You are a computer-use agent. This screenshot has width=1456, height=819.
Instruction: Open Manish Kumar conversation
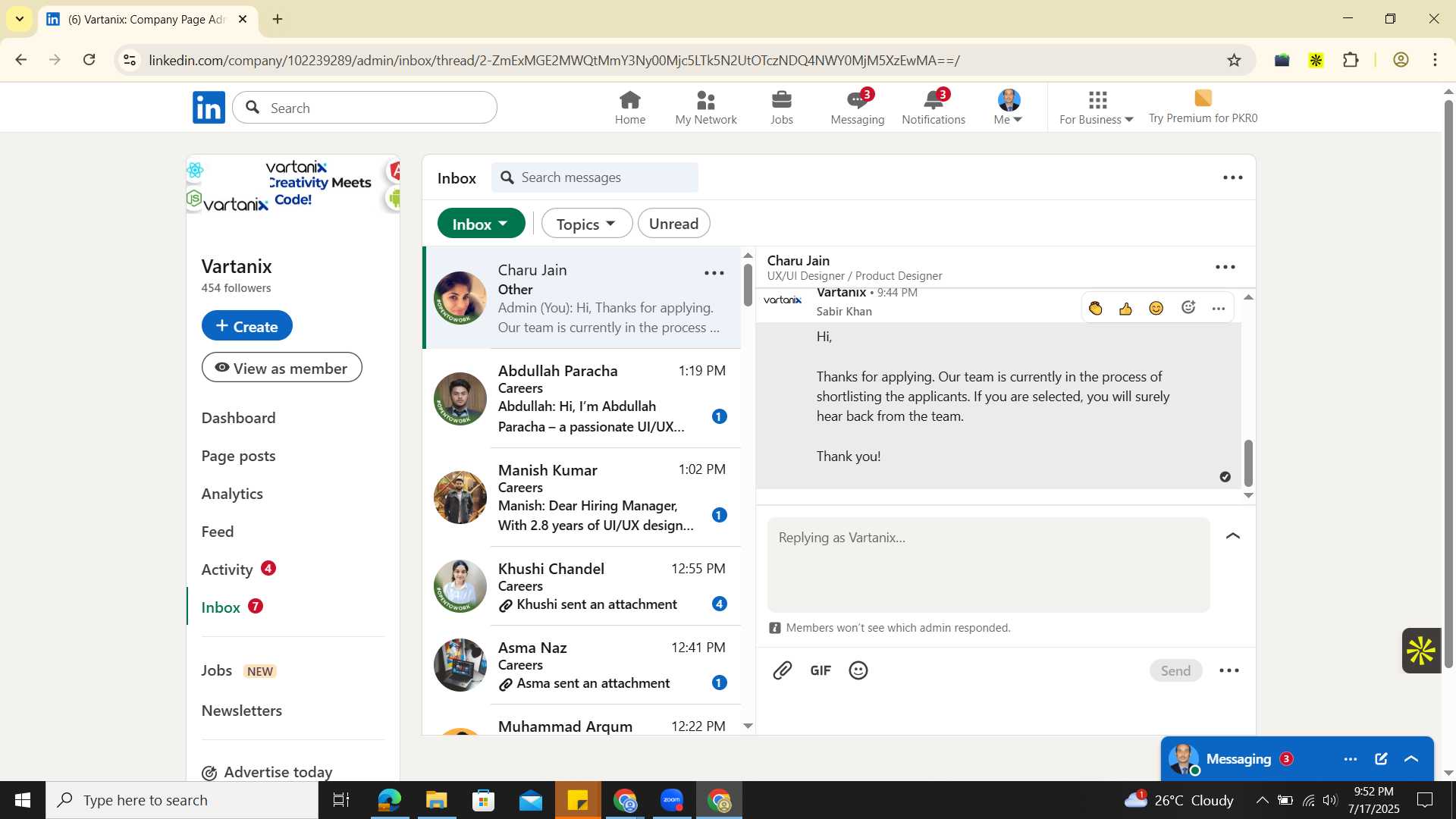point(582,497)
